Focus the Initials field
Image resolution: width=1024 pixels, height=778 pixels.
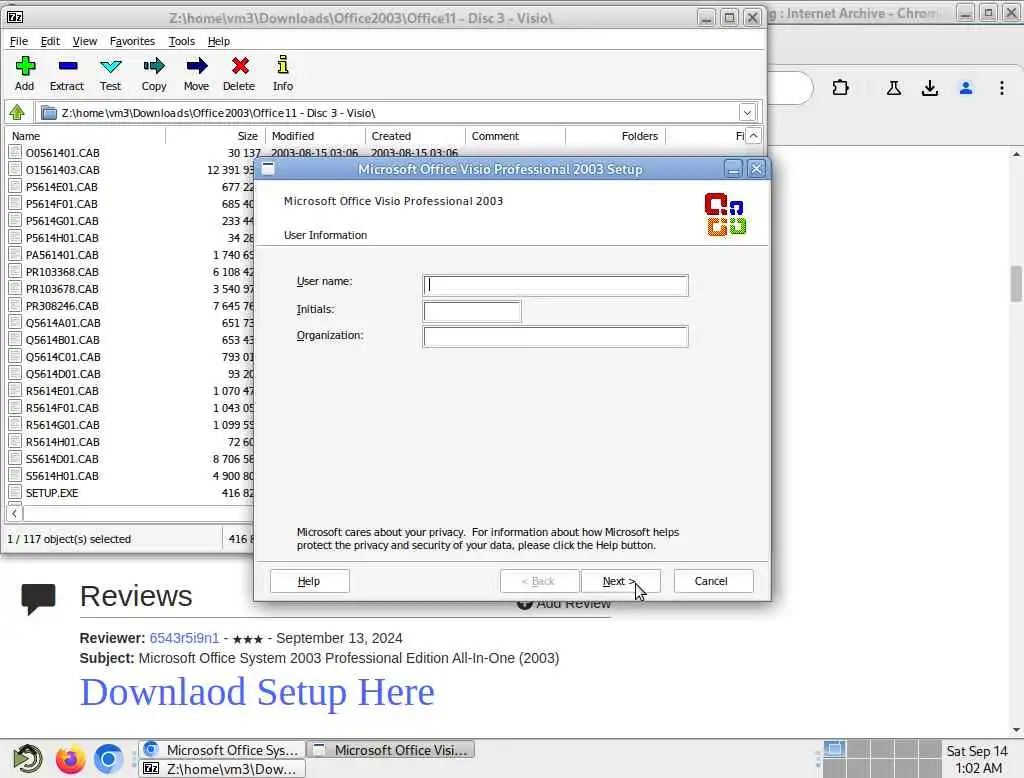[x=472, y=311]
